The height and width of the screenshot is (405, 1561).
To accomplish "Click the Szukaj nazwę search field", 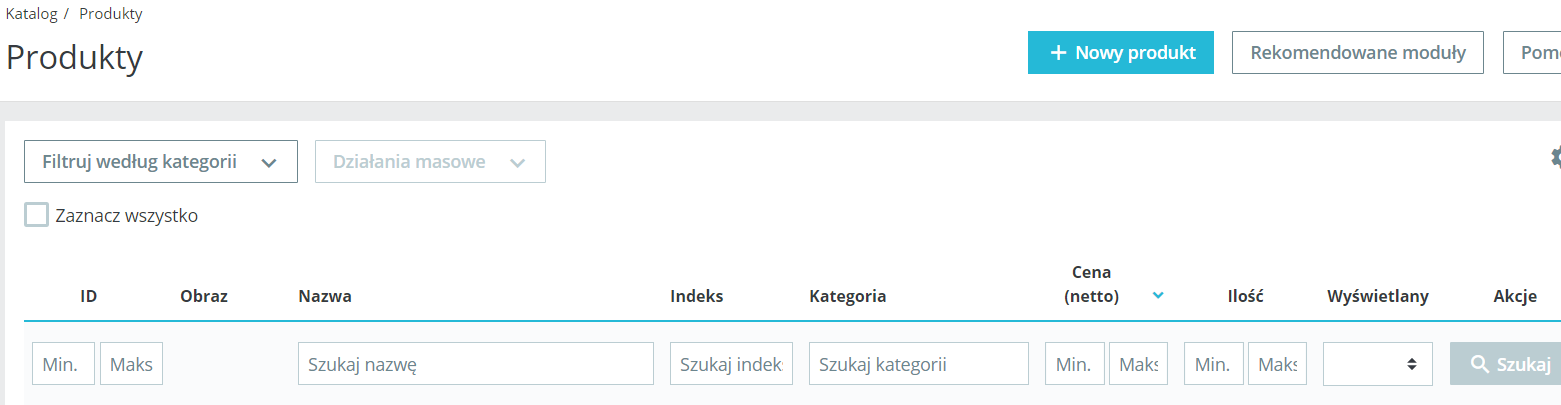I will point(475,364).
